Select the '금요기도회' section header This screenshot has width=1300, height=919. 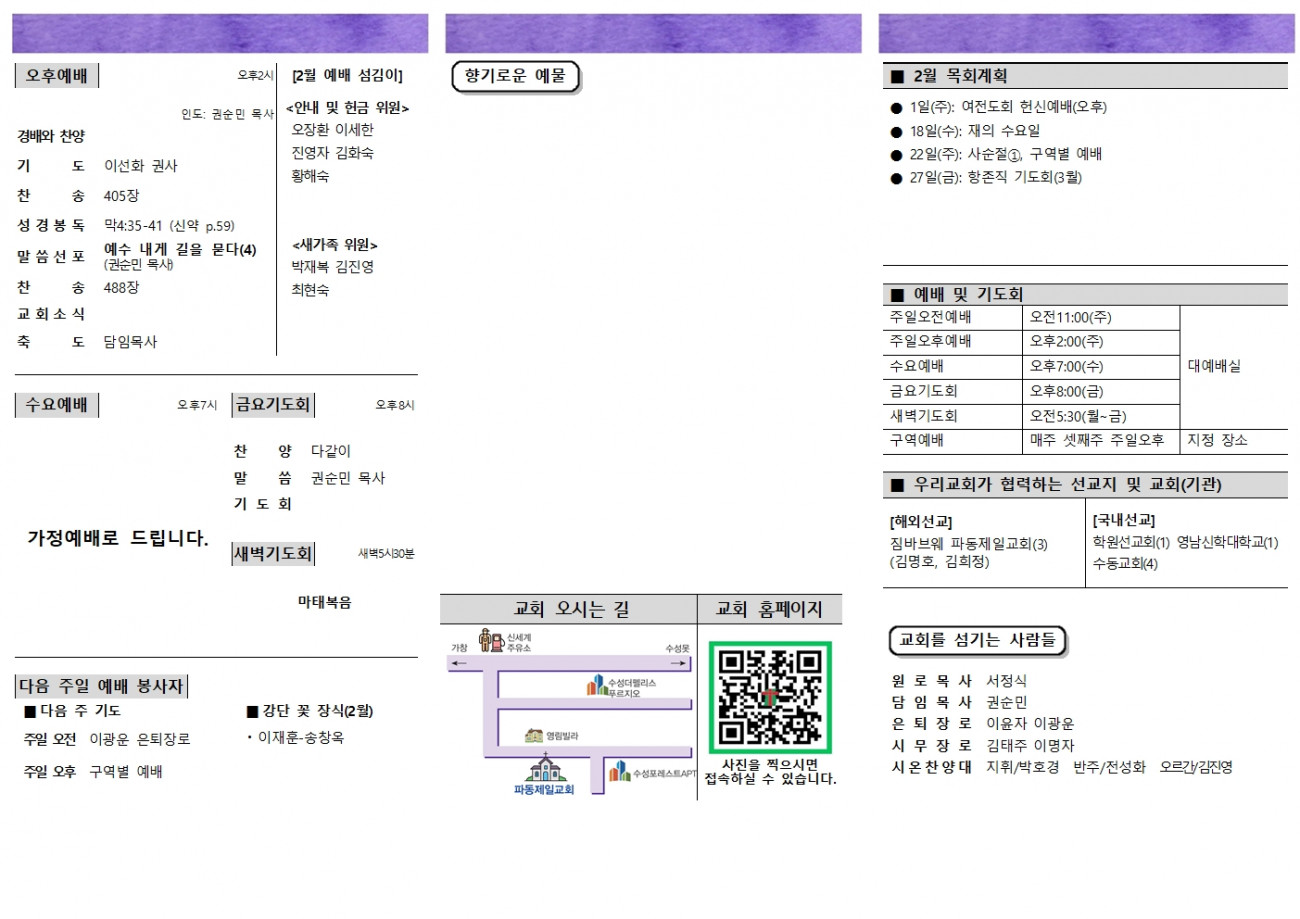coord(273,405)
